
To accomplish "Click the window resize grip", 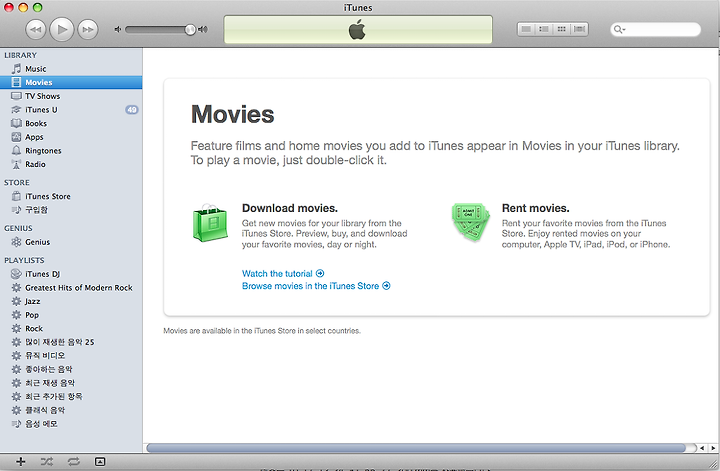I will 713,464.
